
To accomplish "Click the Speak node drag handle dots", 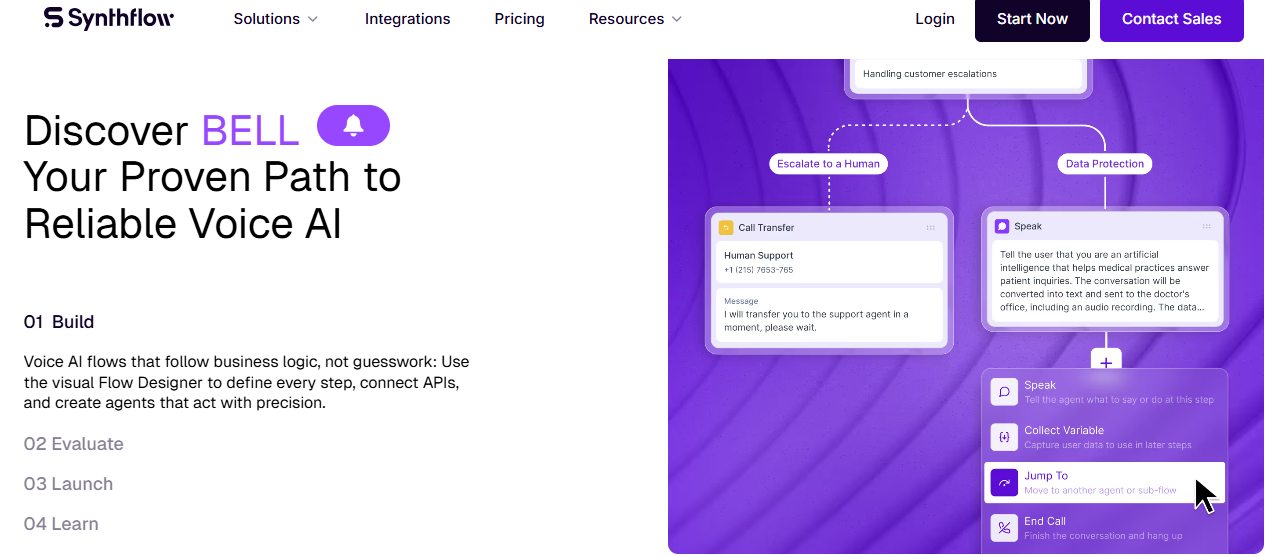I will tap(1207, 227).
